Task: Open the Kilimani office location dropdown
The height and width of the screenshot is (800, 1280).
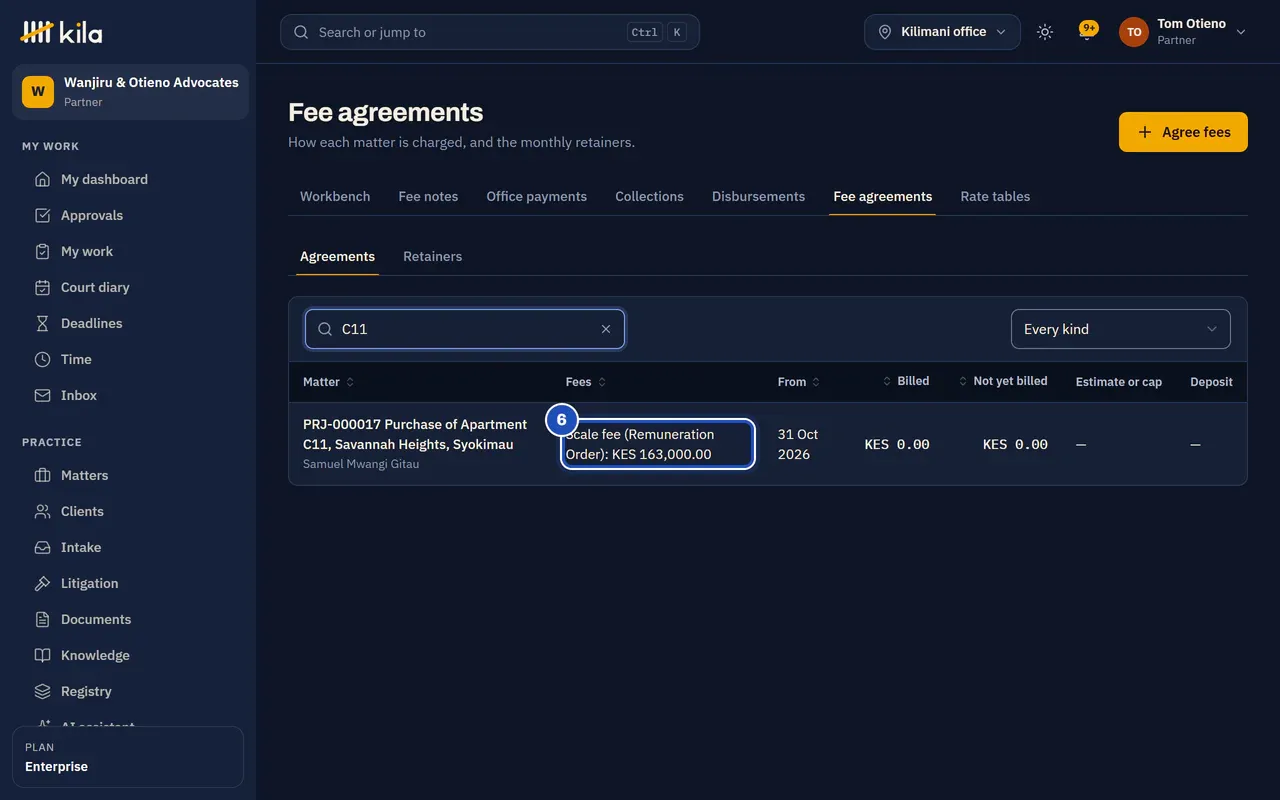Action: [942, 32]
